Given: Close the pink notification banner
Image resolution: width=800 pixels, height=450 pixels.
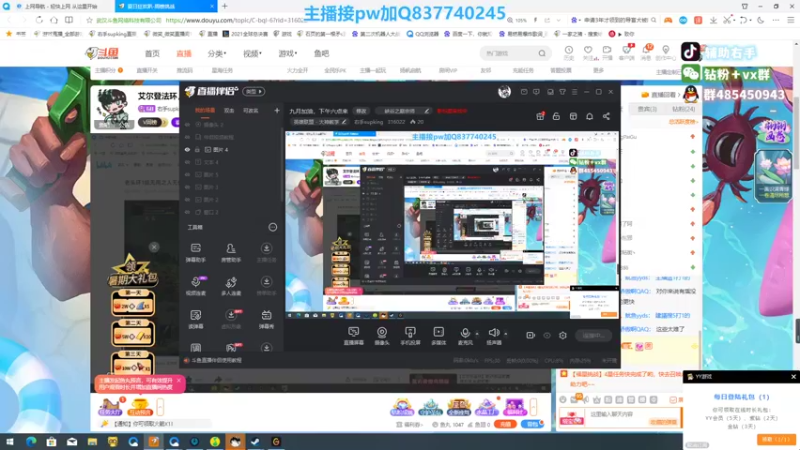Looking at the screenshot, I should click(179, 381).
